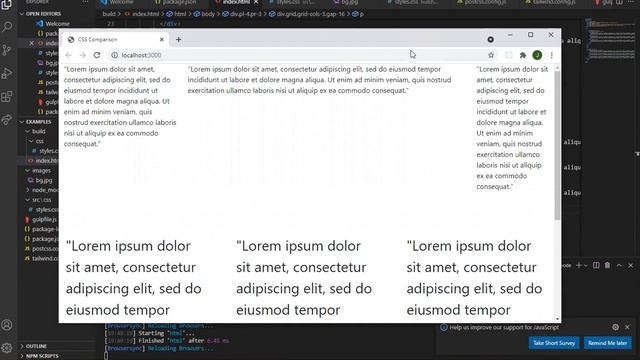Open the Chrome three-dot menu
640x360 pixels.
coord(551,55)
